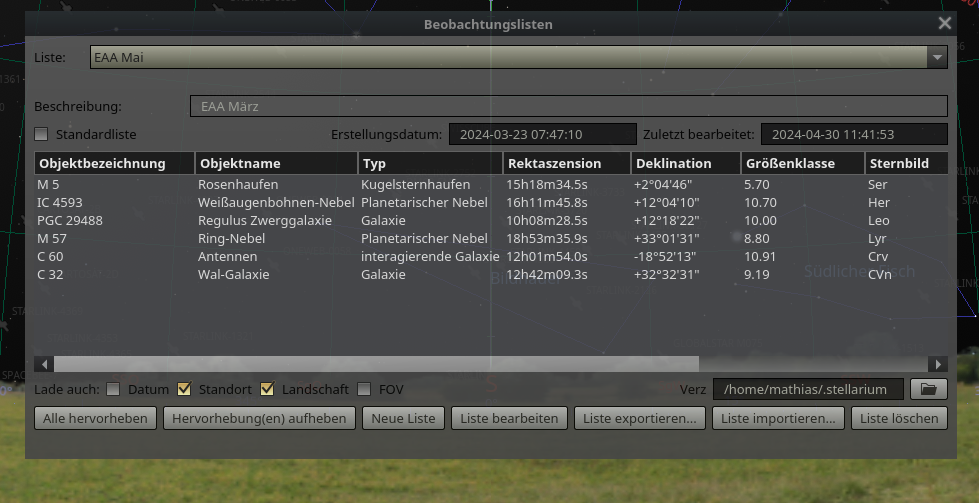Click the Lyr constellation cell
Screen dimensions: 979x503
click(x=877, y=238)
